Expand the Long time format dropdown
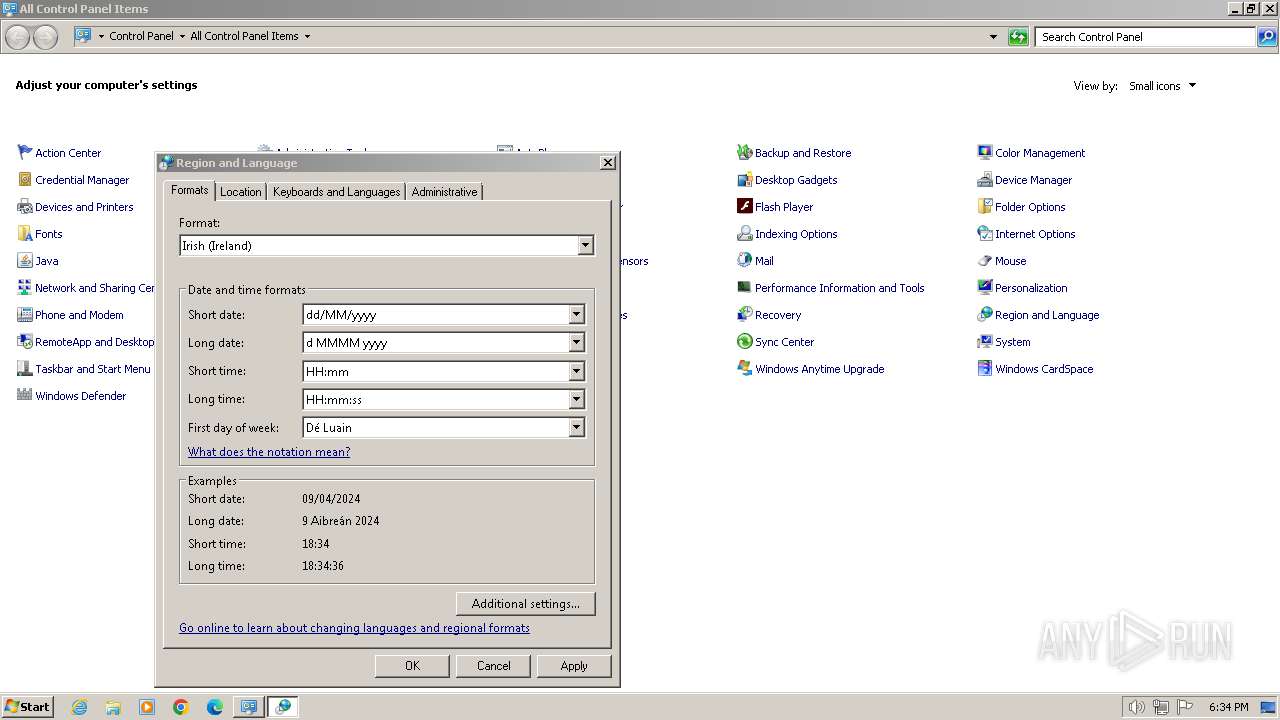 [x=576, y=399]
